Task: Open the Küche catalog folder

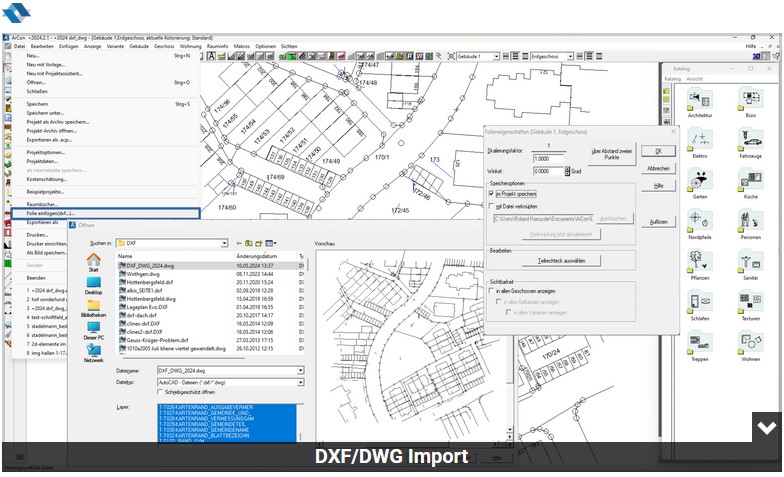Action: (750, 184)
